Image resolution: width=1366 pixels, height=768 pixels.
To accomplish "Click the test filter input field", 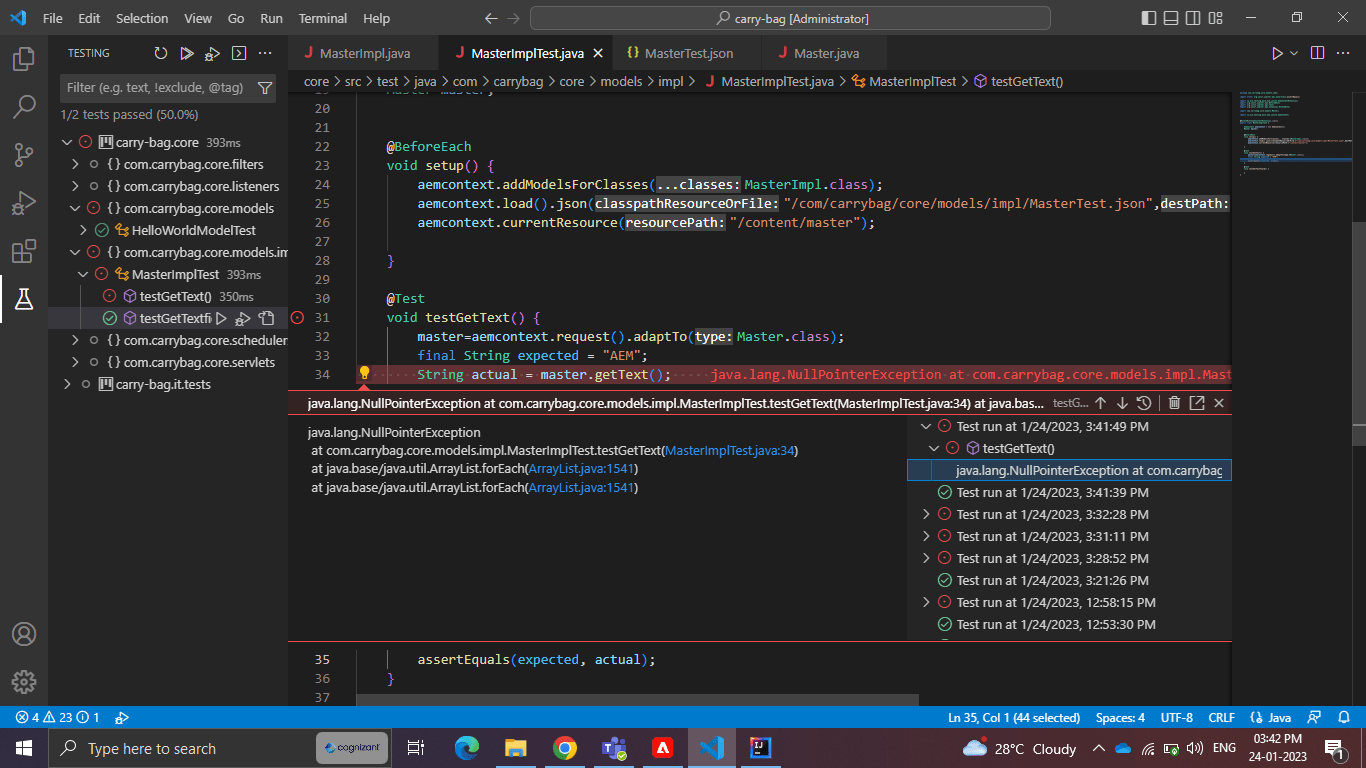I will 155,88.
